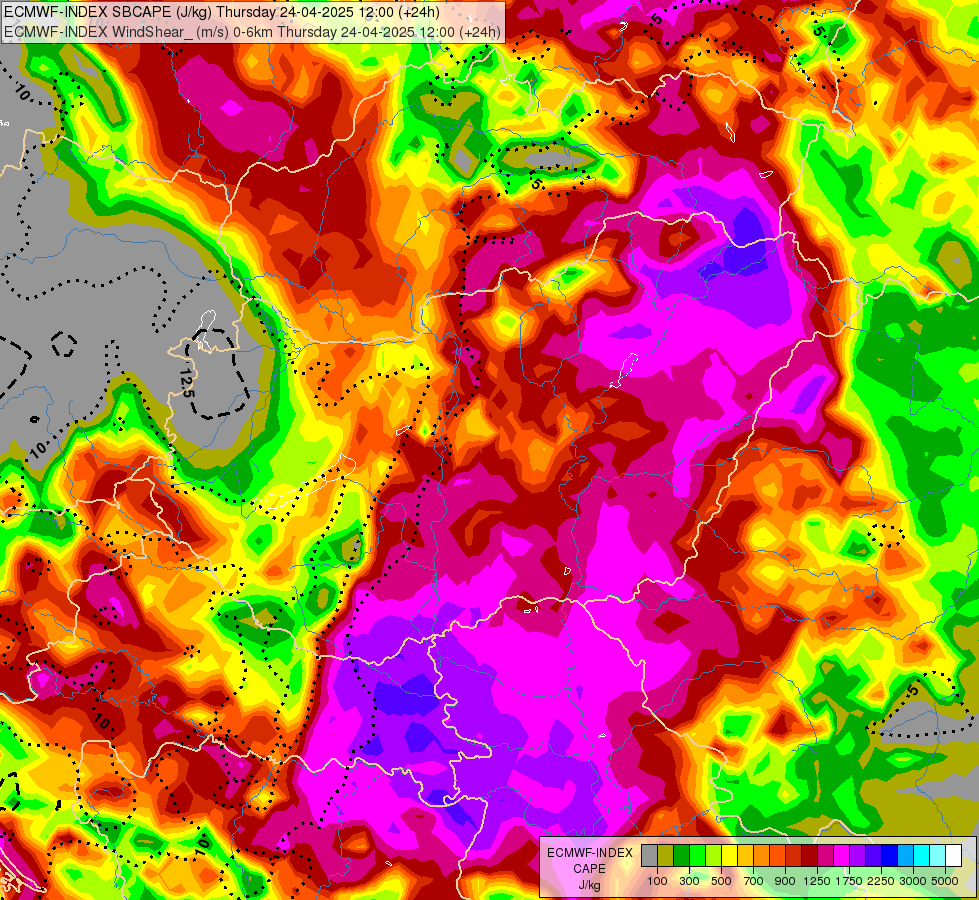Pick the pure yellow legend swatch
979x900 pixels.
(729, 855)
